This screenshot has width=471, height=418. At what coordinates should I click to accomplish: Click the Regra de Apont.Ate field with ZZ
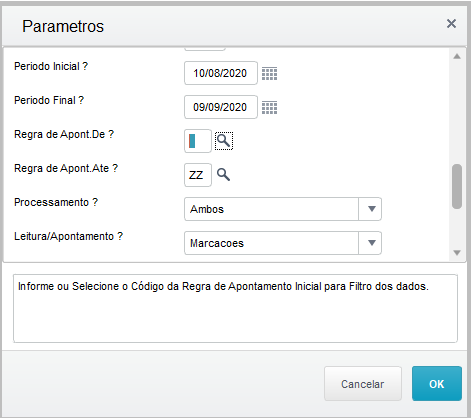pos(198,175)
